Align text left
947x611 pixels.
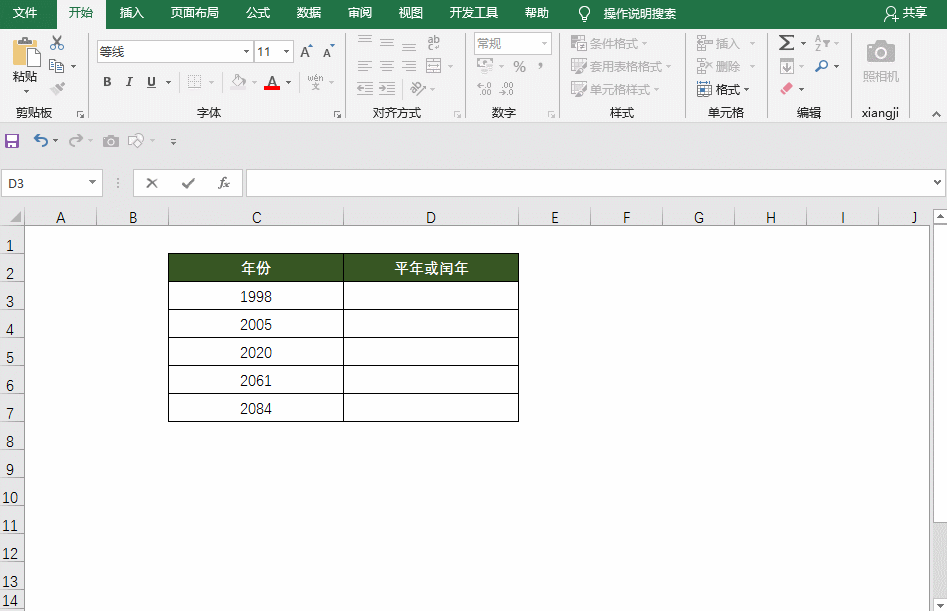pos(365,66)
